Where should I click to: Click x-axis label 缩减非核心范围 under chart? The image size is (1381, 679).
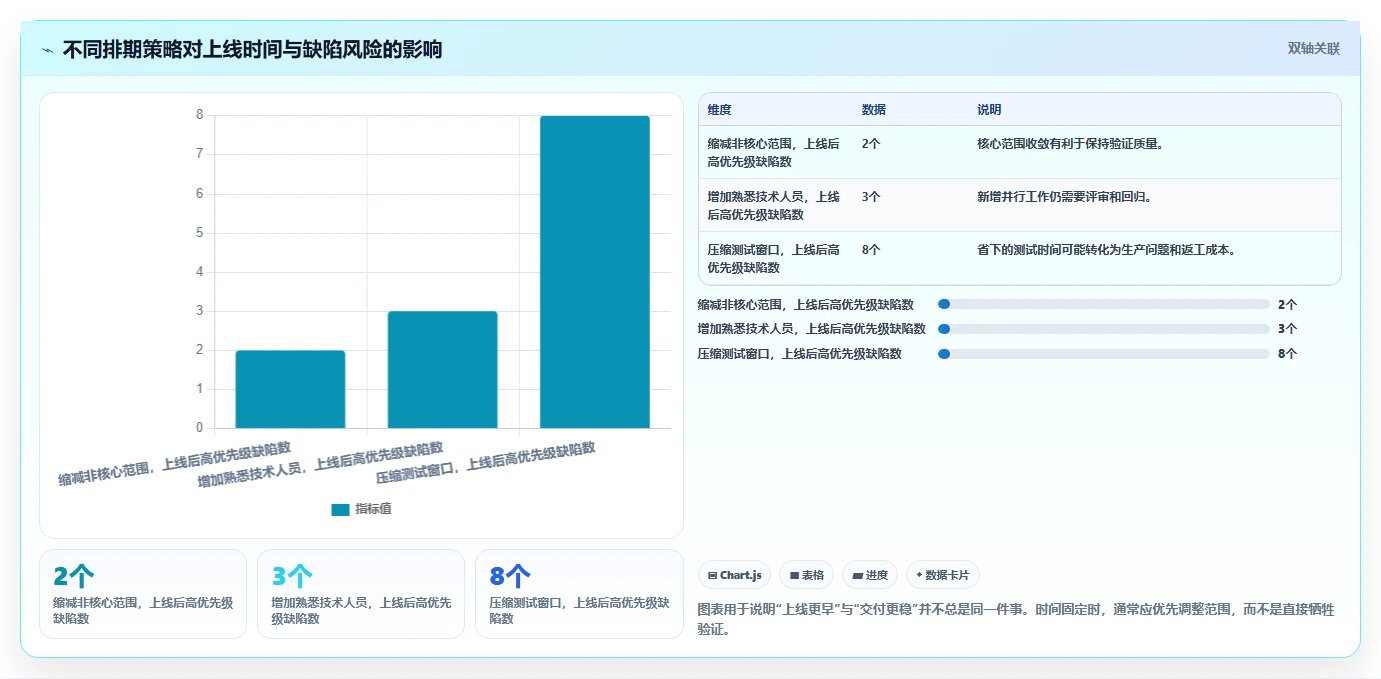pos(175,463)
